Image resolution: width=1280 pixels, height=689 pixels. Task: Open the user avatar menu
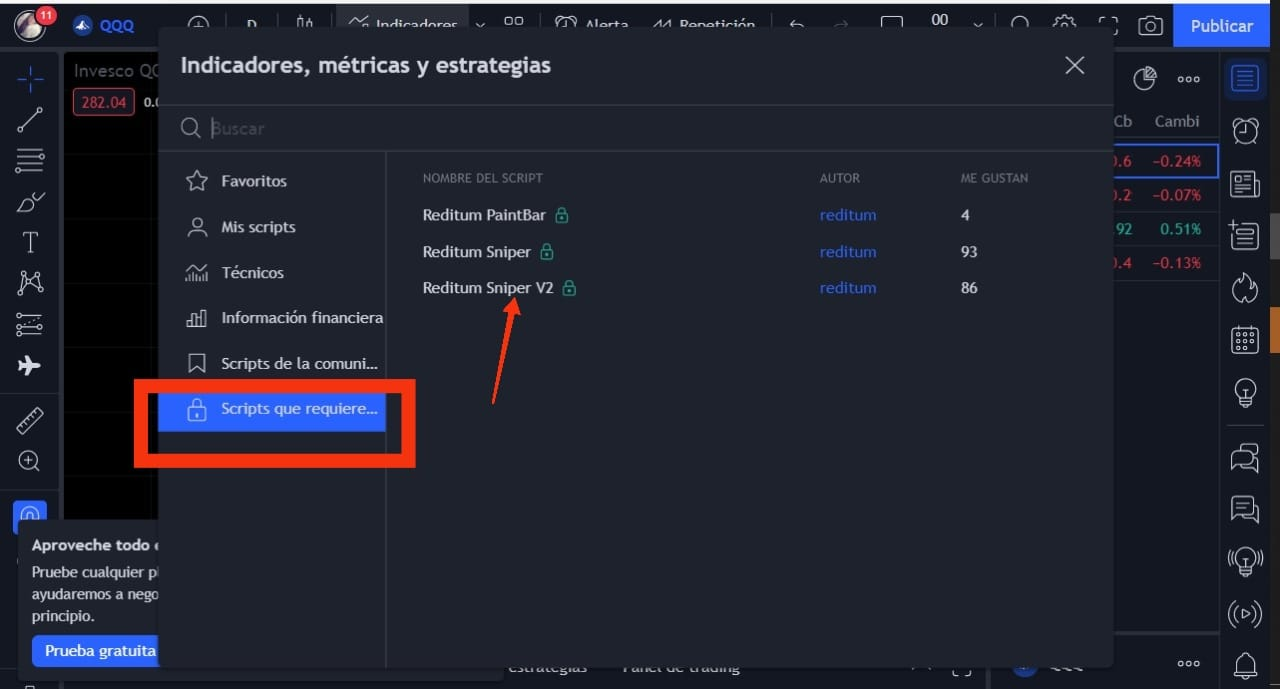coord(30,25)
